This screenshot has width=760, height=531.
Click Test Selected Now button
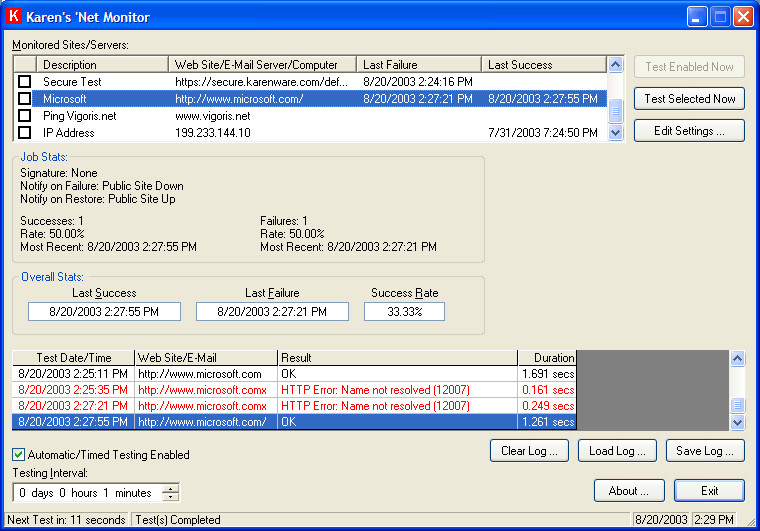(x=689, y=99)
